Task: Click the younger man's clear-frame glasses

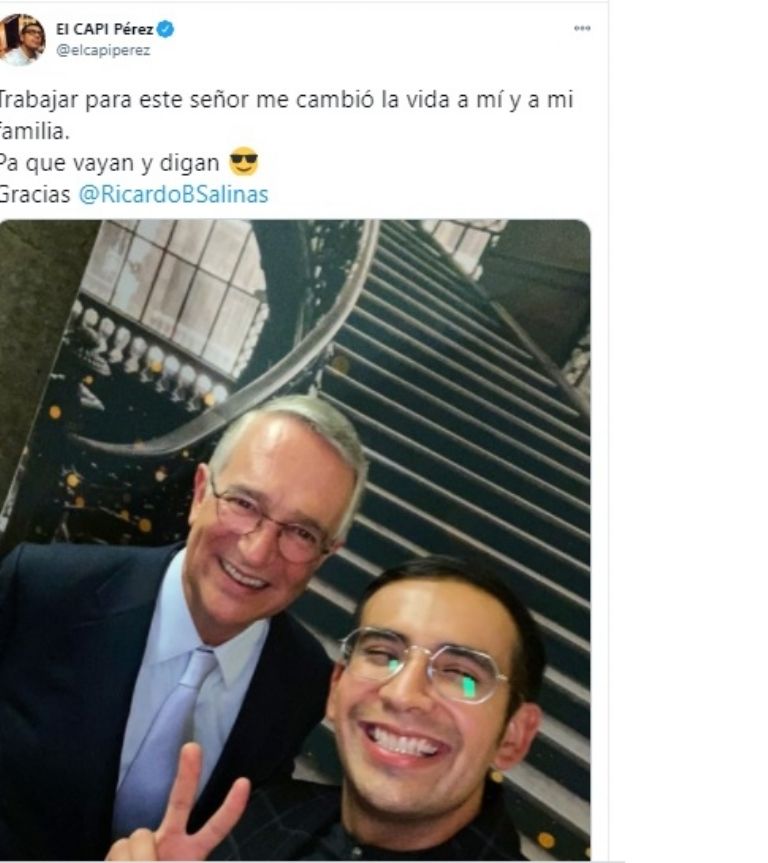Action: click(424, 664)
